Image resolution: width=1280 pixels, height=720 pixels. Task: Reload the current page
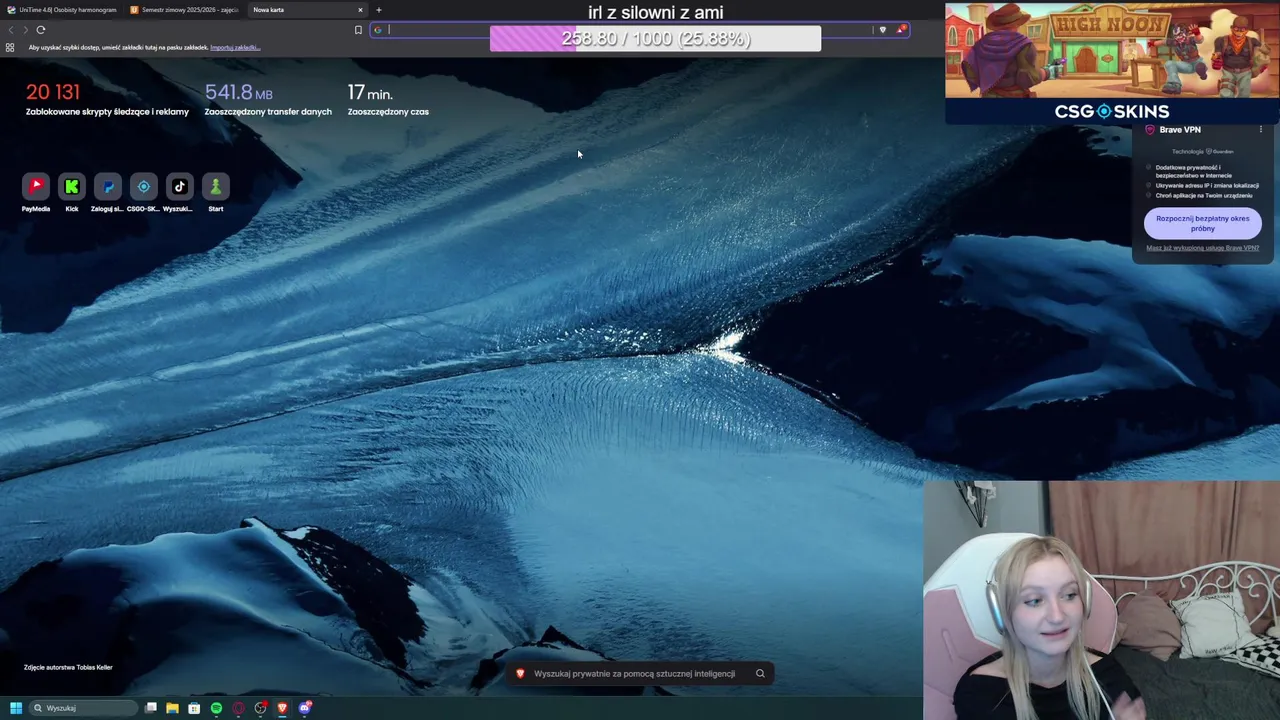[41, 30]
